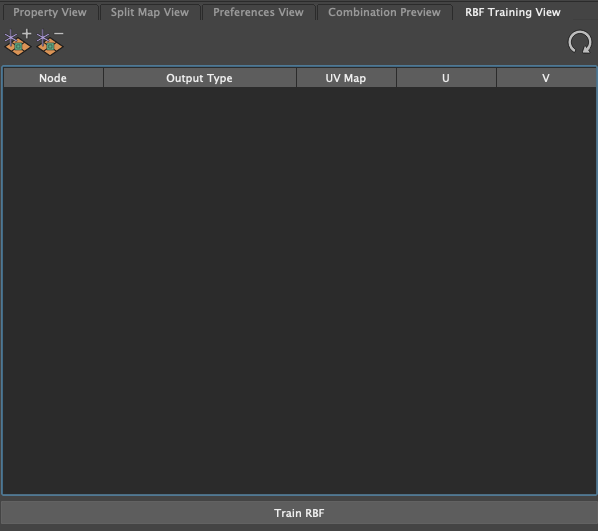The image size is (598, 531).
Task: Click the Train RBF button
Action: click(x=299, y=513)
